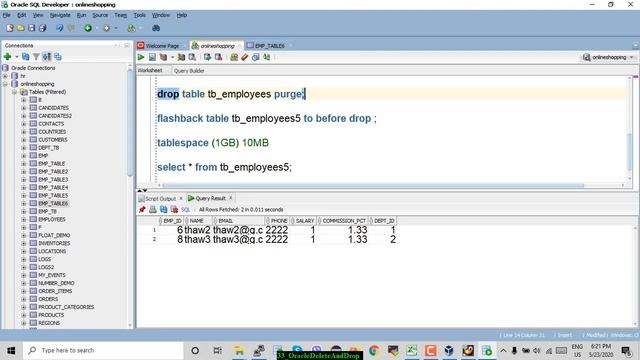Click the Save All toolbar icon
Image resolution: width=640 pixels, height=360 pixels.
pos(42,28)
